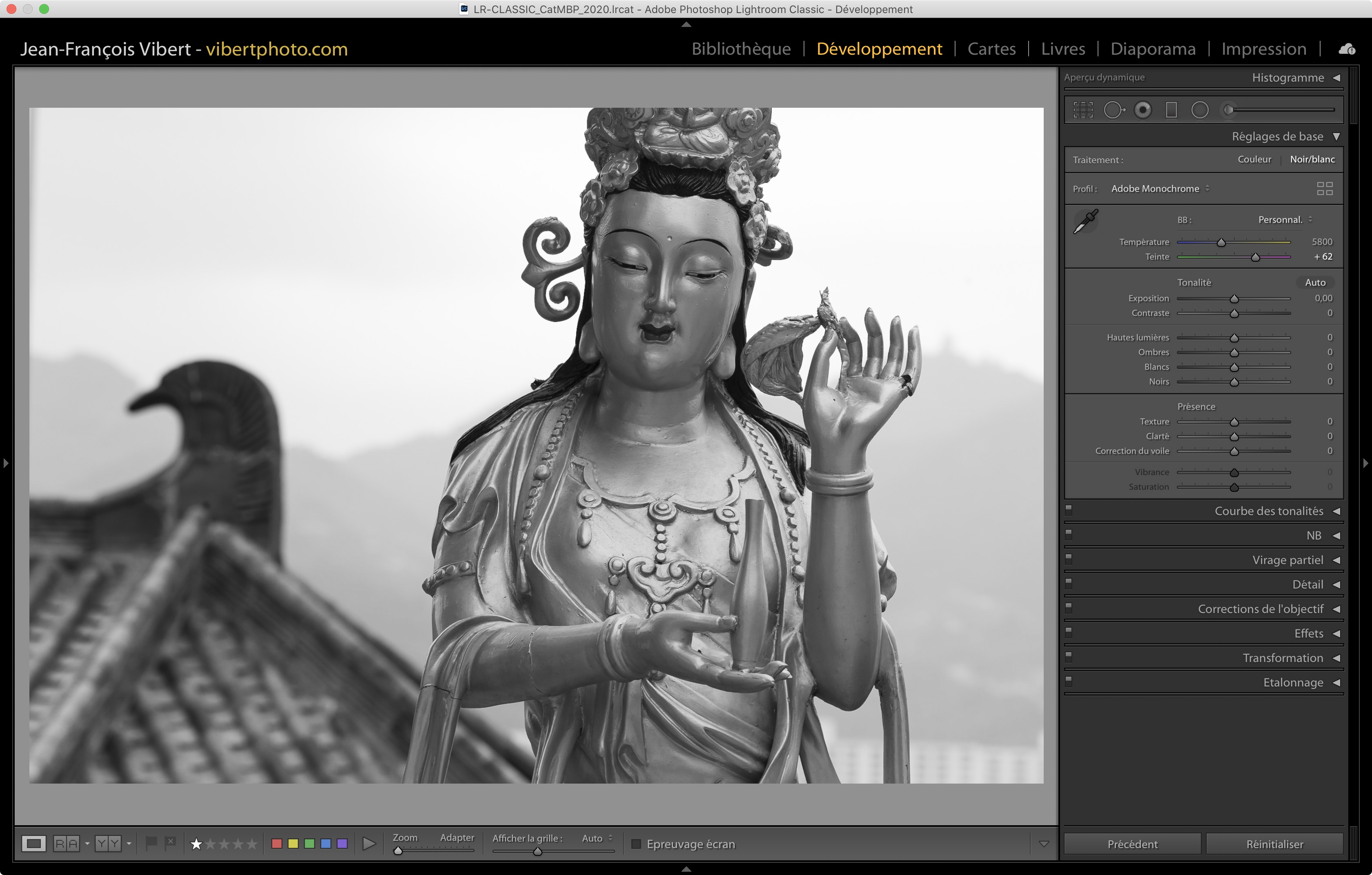Select the spot removal tool
This screenshot has height=875, width=1372.
tap(1114, 110)
